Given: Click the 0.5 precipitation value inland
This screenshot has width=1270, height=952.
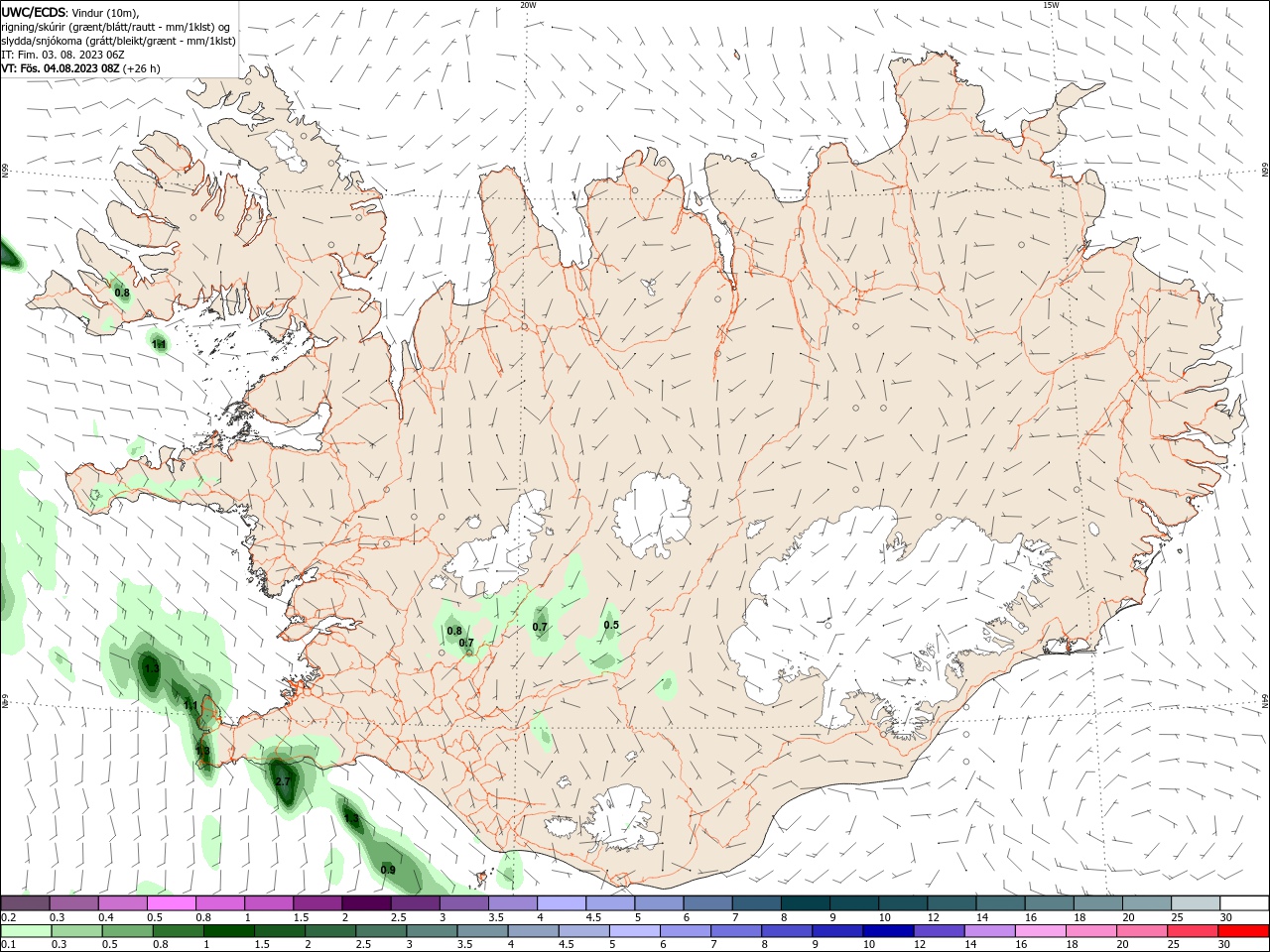Looking at the screenshot, I should [611, 625].
